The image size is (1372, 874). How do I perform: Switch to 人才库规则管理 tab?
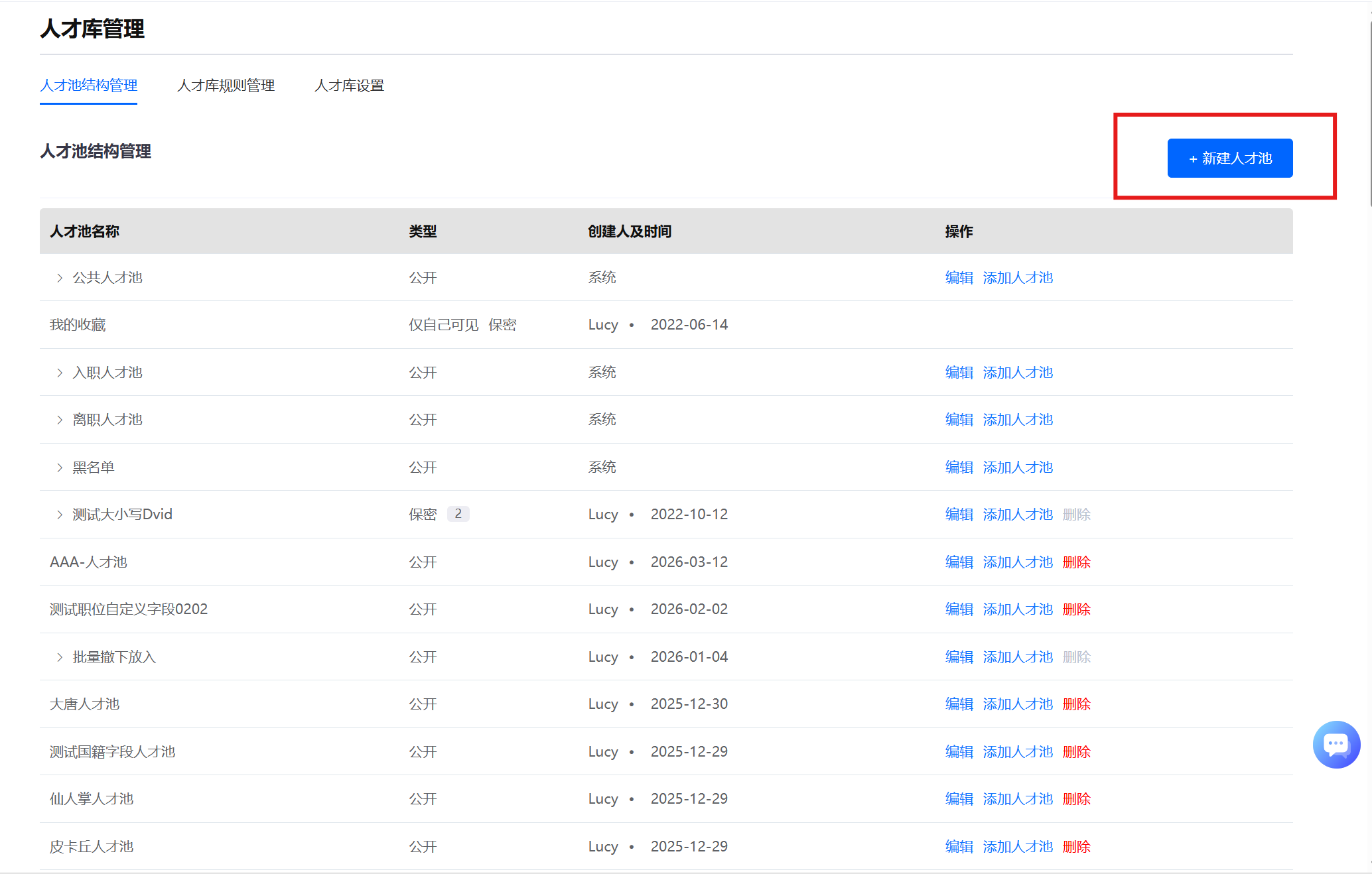226,86
